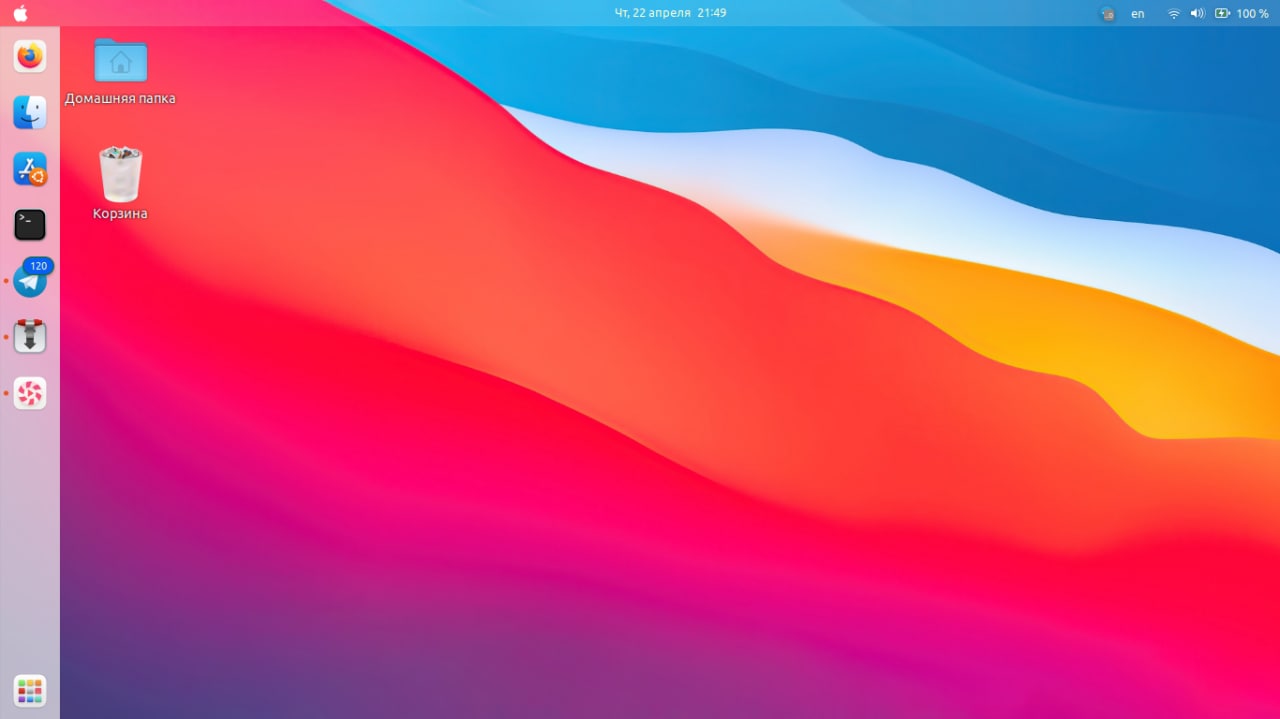This screenshot has width=1280, height=719.
Task: Click the 100 % battery text
Action: [x=1252, y=14]
